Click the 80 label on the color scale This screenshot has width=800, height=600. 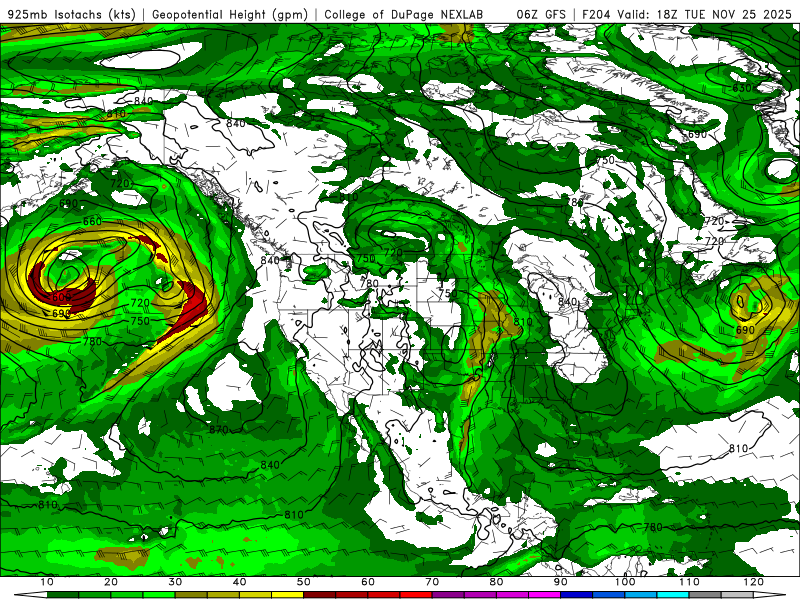[x=496, y=582]
